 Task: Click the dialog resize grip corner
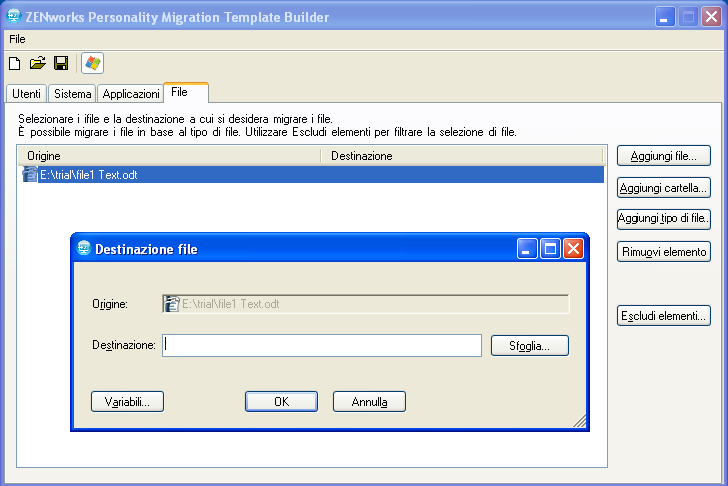[579, 421]
